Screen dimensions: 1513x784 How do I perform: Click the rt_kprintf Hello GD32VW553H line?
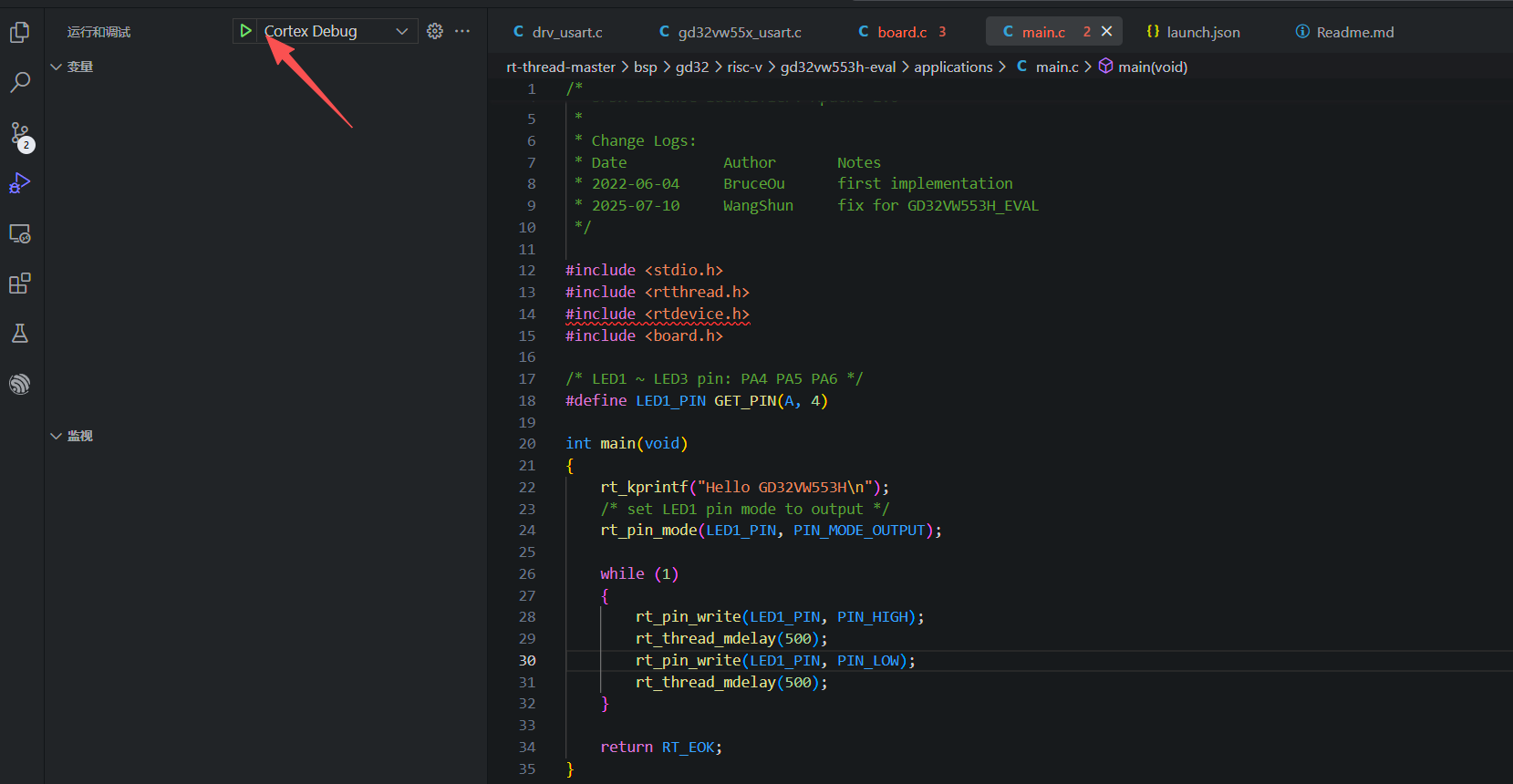[744, 487]
